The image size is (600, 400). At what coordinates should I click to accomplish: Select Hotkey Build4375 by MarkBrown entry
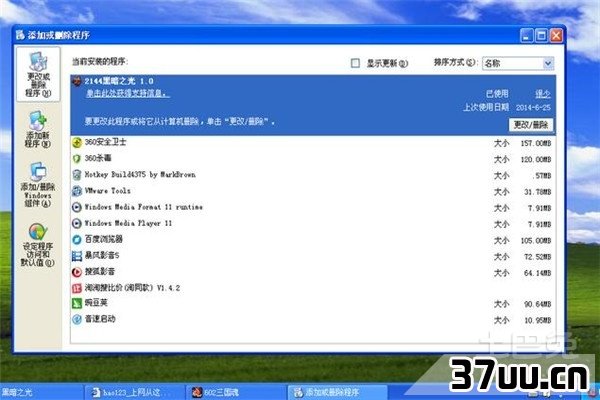313,175
